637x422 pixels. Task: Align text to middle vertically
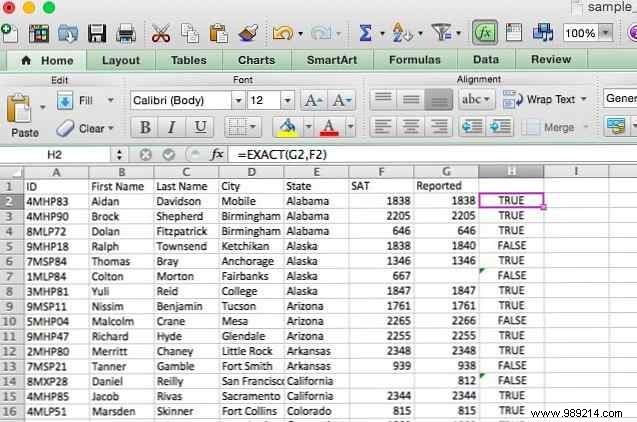(411, 99)
